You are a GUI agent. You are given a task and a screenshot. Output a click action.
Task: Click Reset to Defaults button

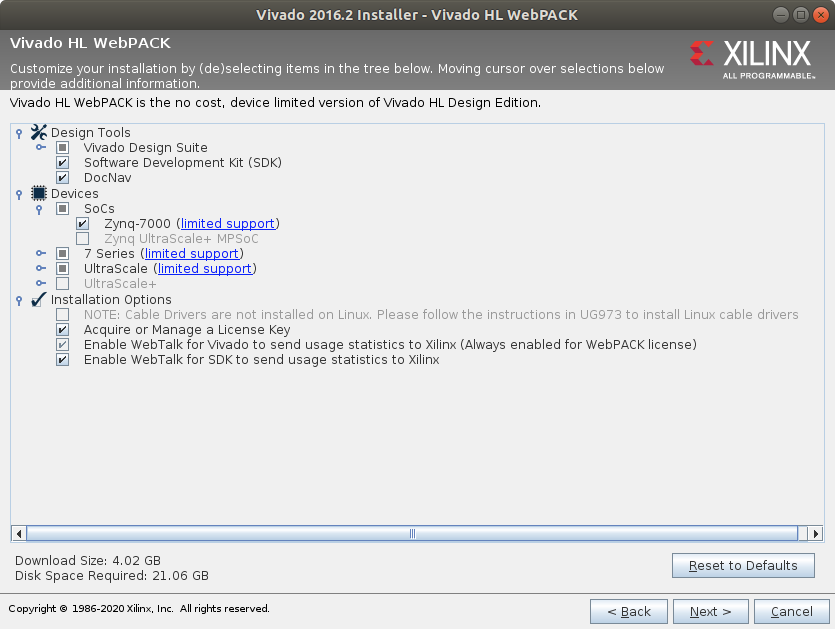coord(743,566)
